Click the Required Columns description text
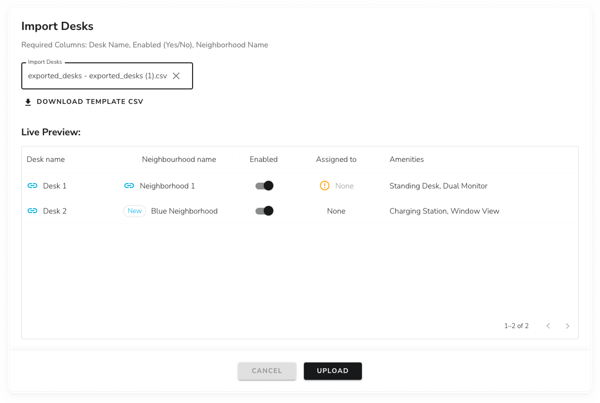Image resolution: width=600 pixels, height=403 pixels. tap(145, 45)
